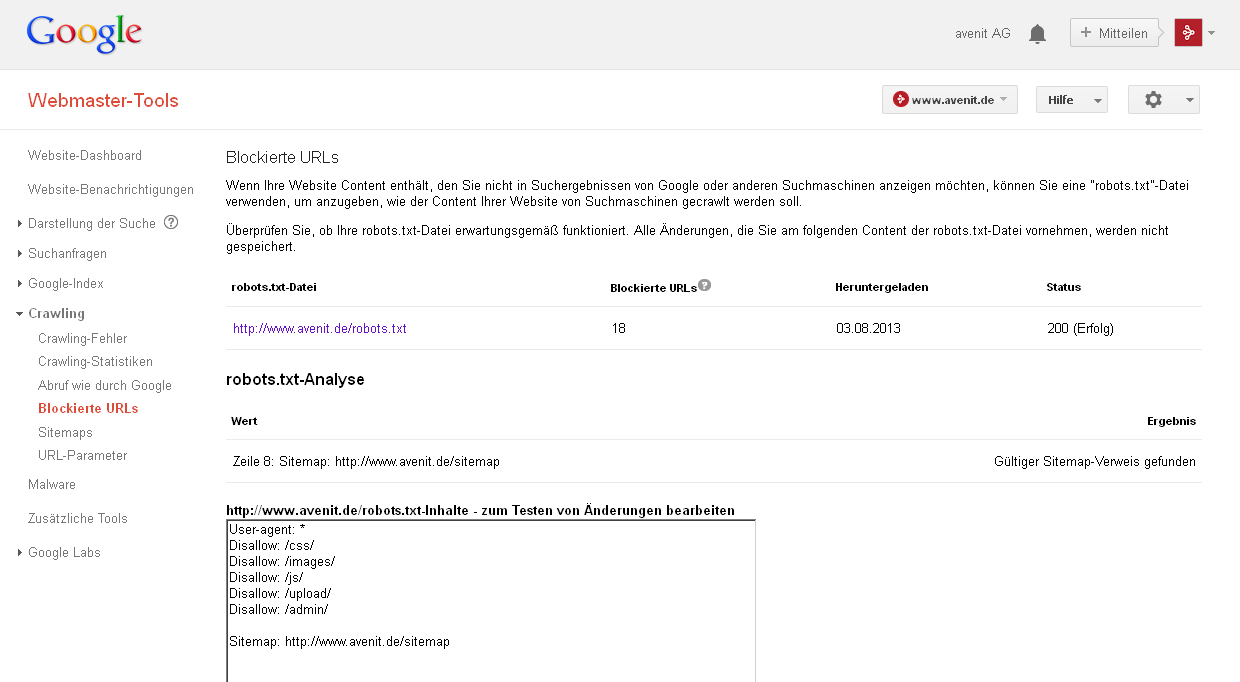Screen dimensions: 1240x682
Task: Open the Hilfe dropdown menu
Action: coord(1071,100)
